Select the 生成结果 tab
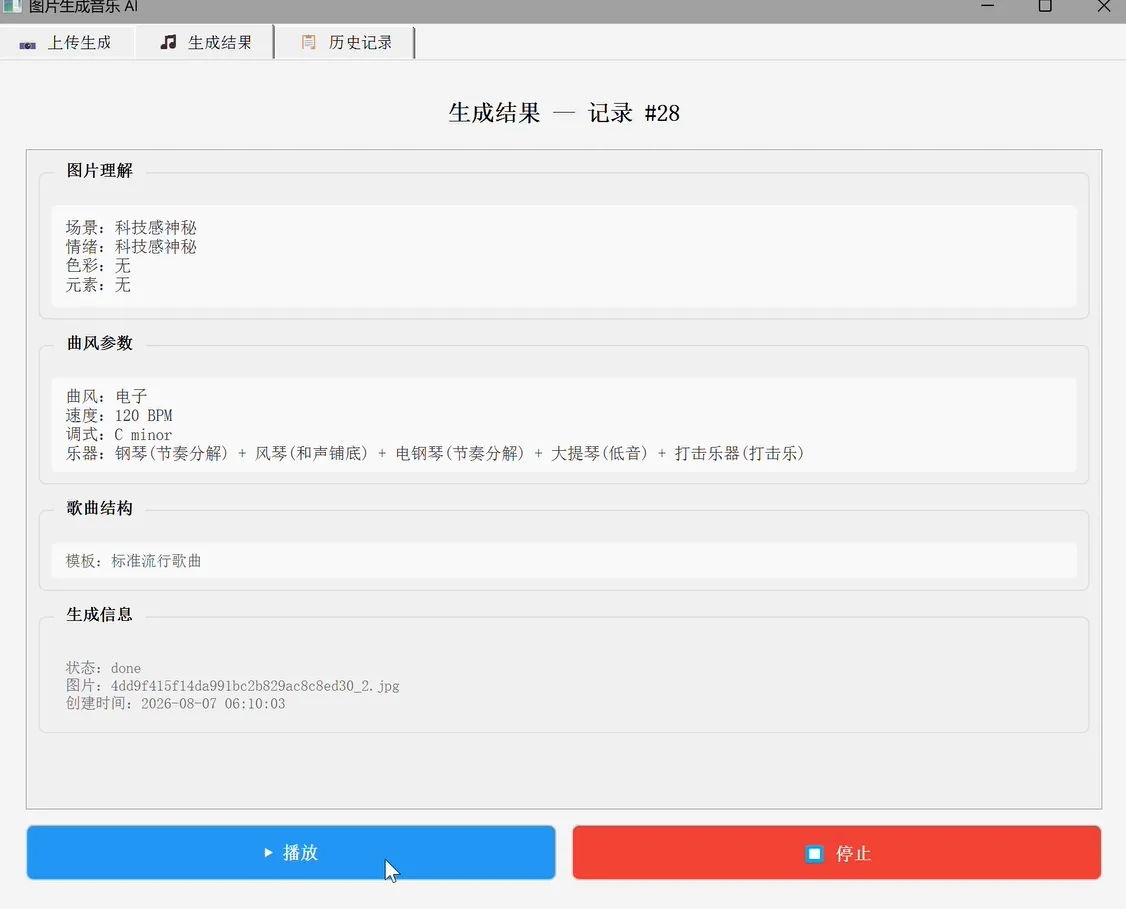This screenshot has width=1126, height=909. pos(205,42)
